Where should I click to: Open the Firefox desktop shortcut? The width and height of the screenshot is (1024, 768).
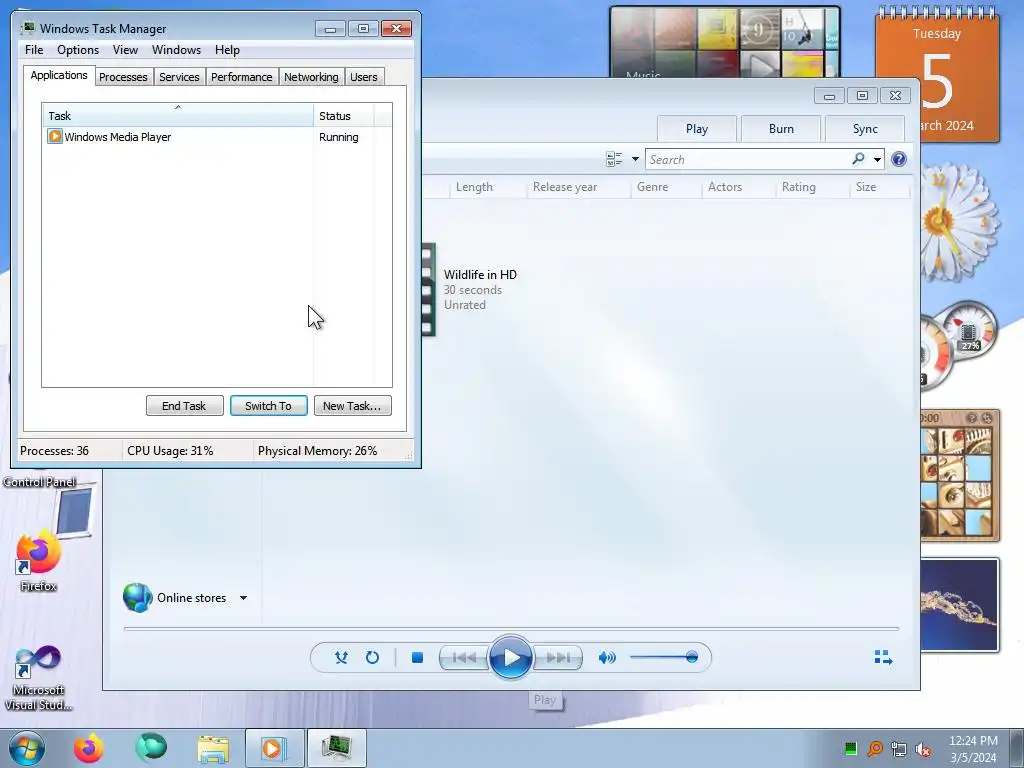pyautogui.click(x=38, y=560)
